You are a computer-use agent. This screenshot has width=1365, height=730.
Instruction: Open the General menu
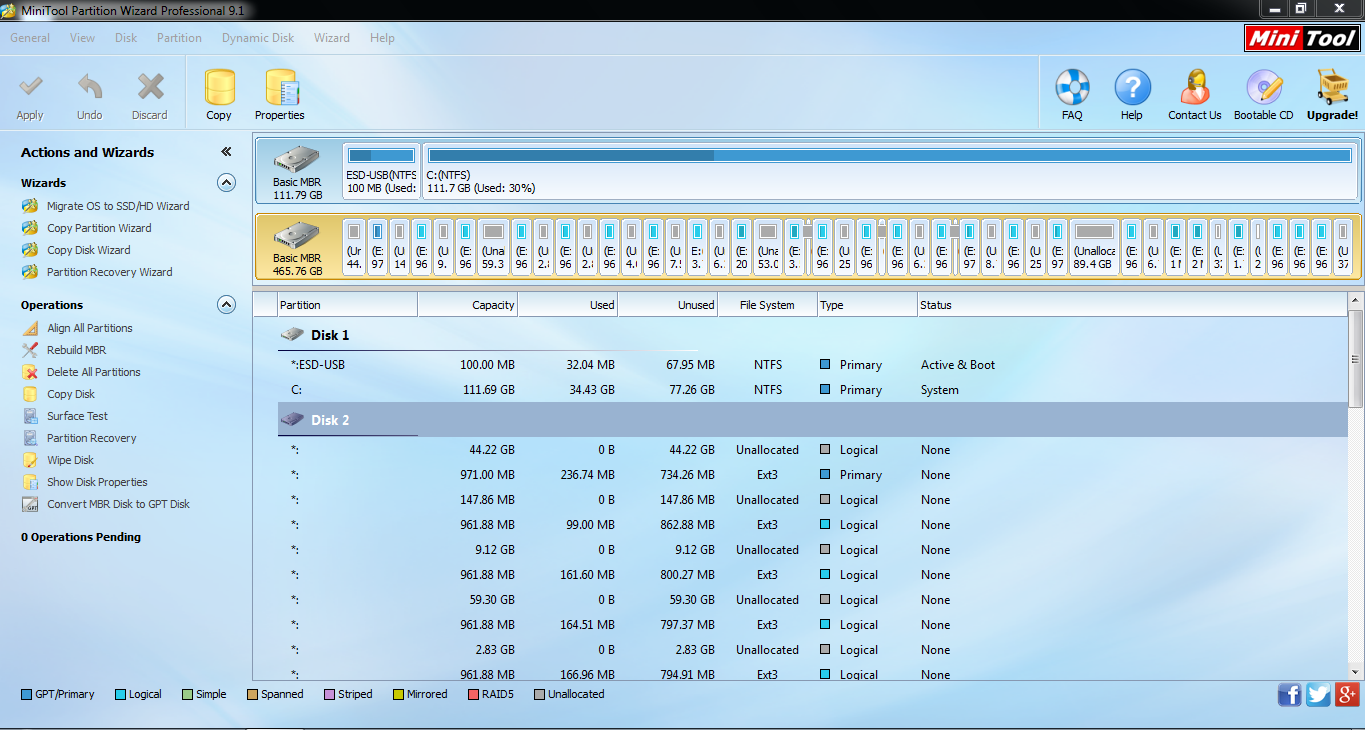30,38
